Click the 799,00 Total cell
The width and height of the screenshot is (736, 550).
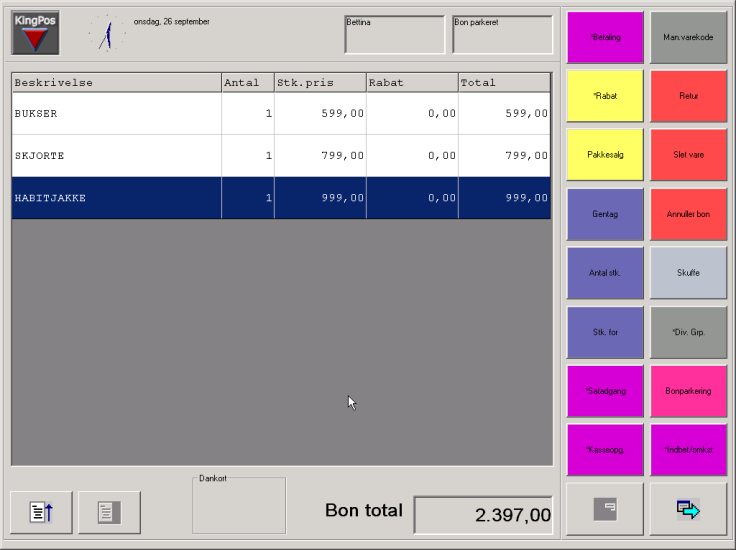[x=504, y=156]
